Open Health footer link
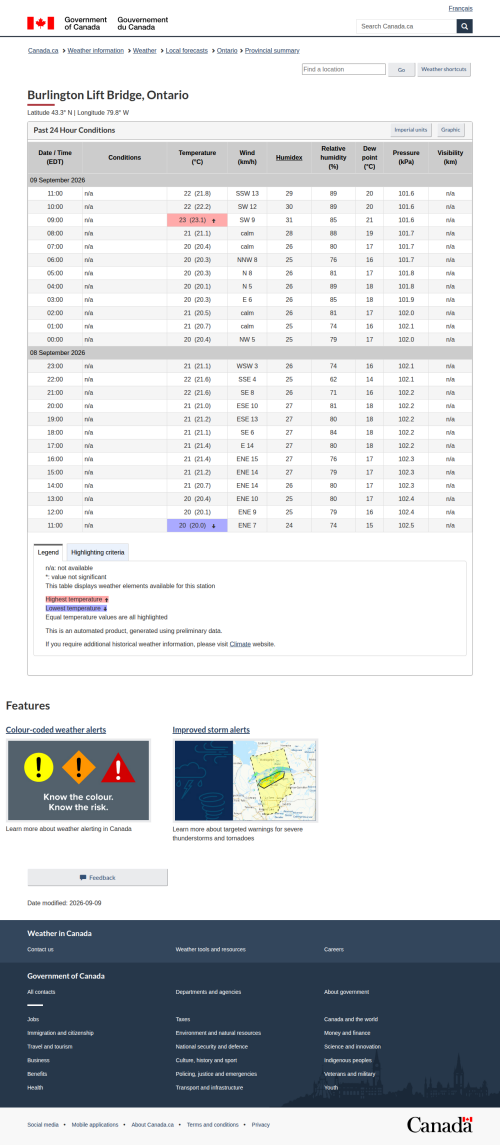The image size is (500, 1145). (35, 1087)
